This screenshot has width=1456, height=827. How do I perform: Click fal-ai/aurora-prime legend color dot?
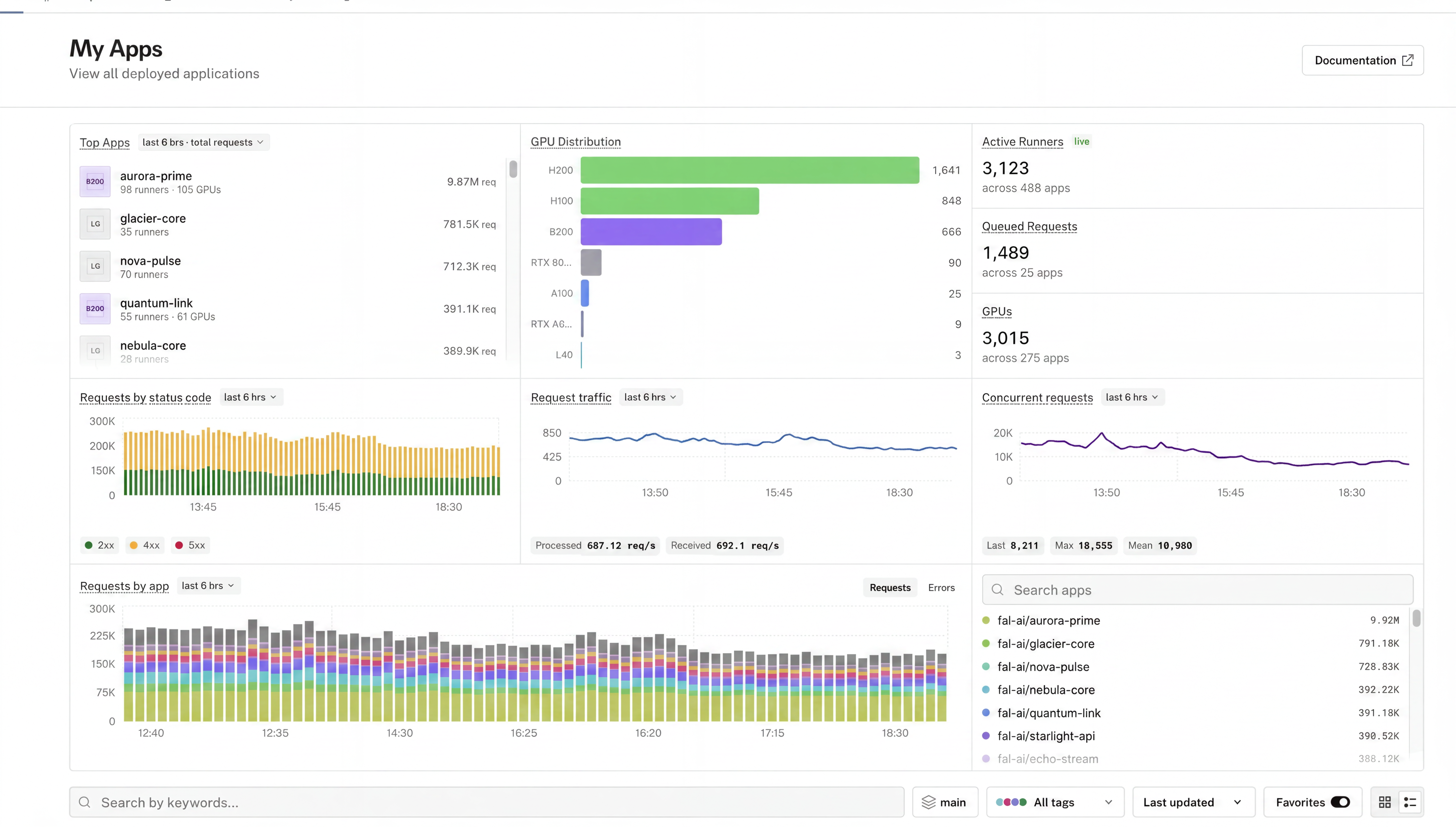tap(986, 620)
